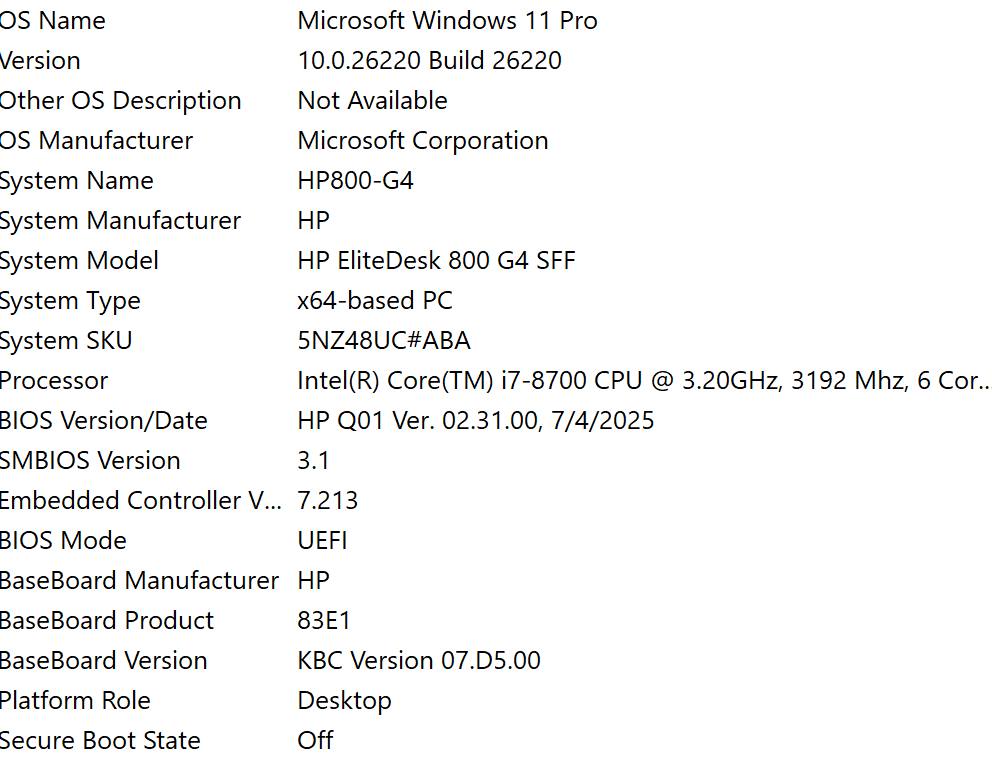Click the Secure Boot State value Off

coord(315,741)
